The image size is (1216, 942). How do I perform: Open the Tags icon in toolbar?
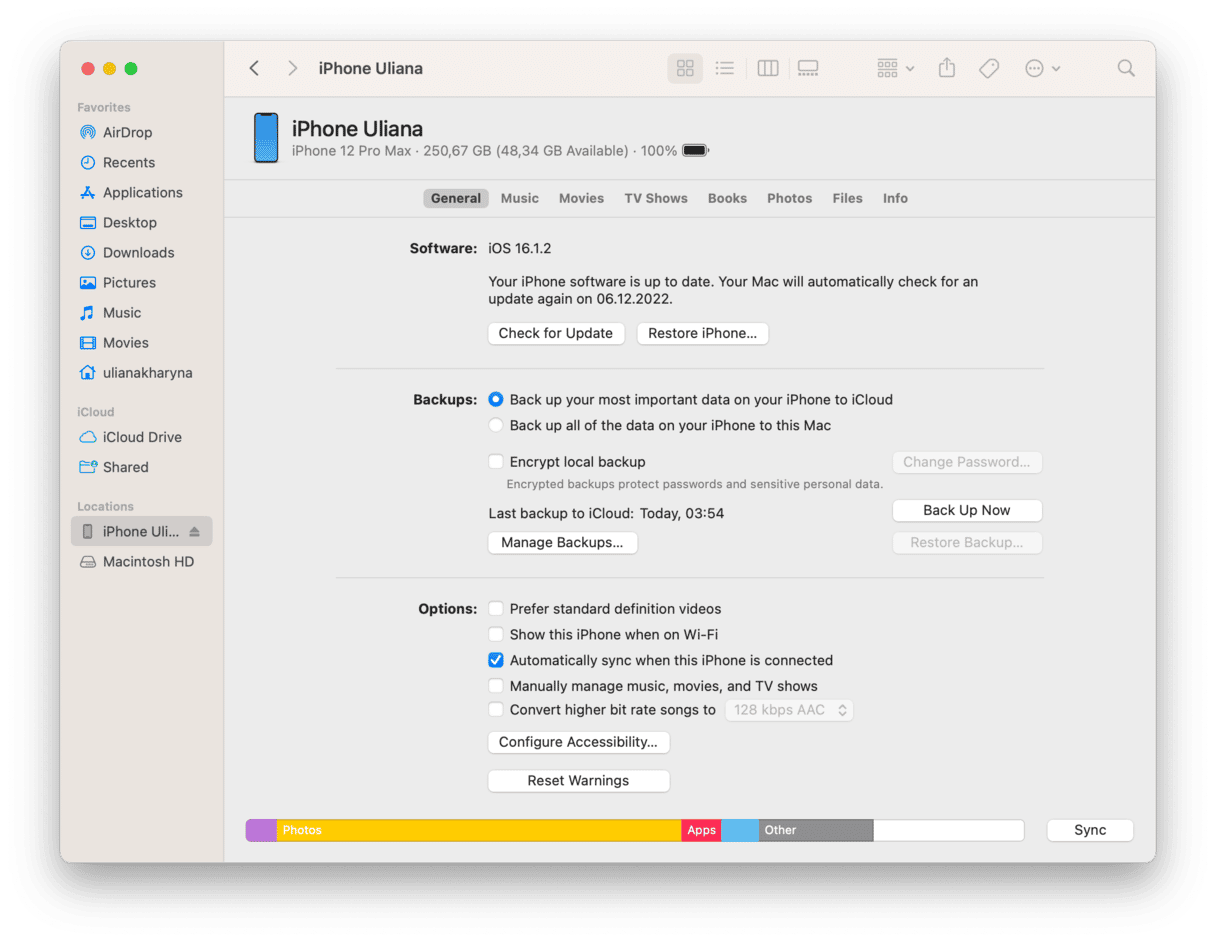pyautogui.click(x=989, y=68)
